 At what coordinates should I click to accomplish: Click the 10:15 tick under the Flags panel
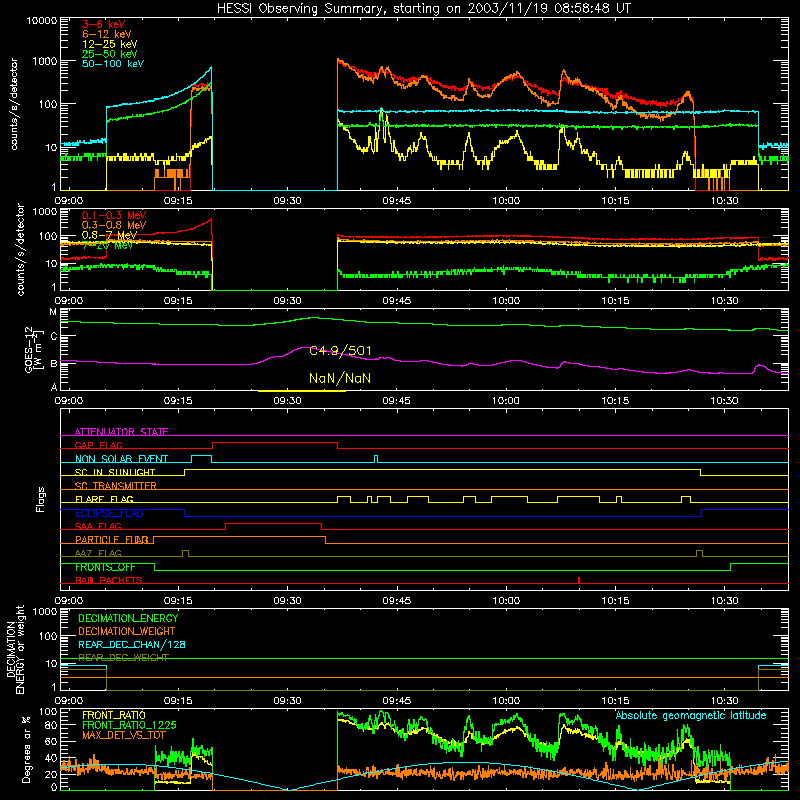click(x=615, y=601)
